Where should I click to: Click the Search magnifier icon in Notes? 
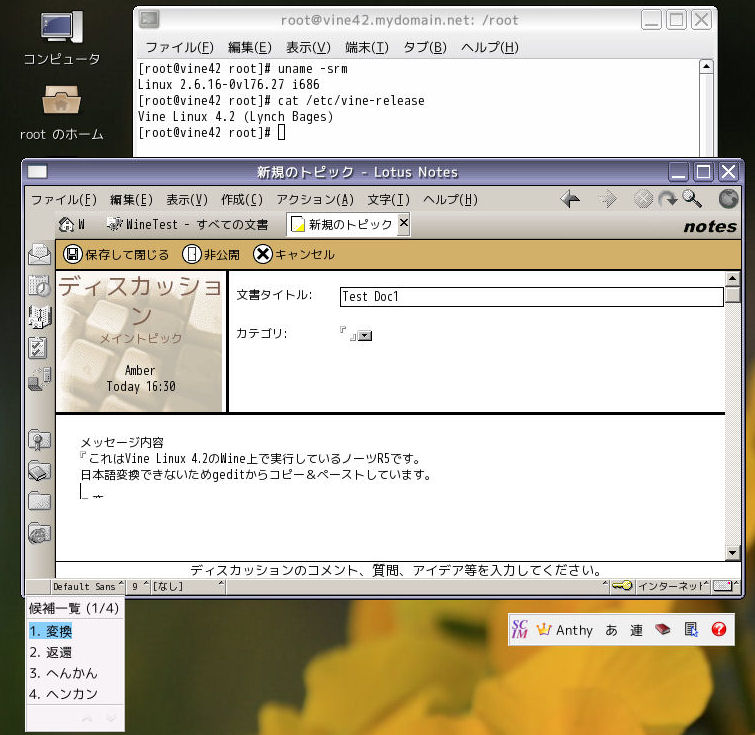[692, 199]
